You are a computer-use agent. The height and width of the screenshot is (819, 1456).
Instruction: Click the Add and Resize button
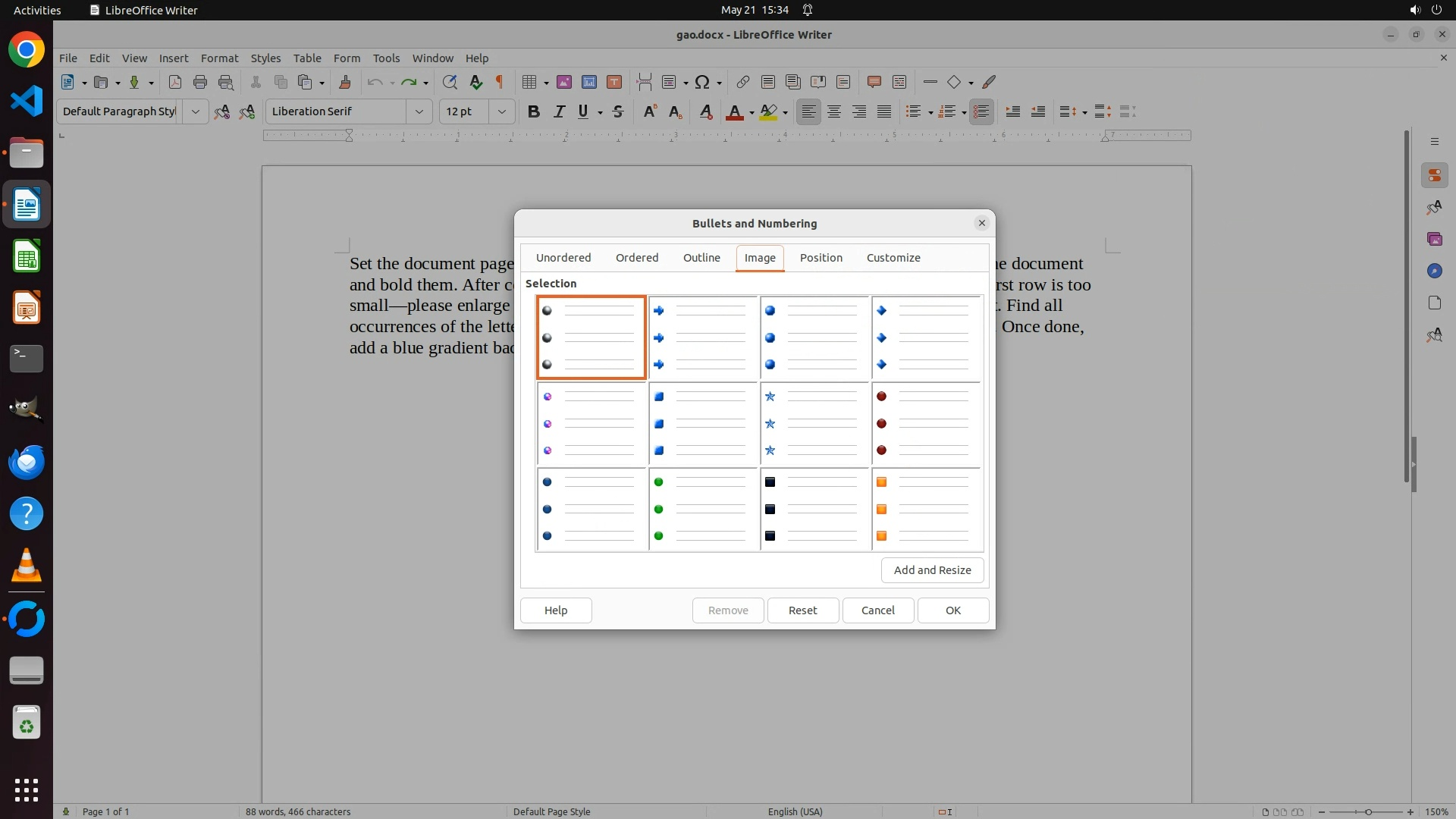click(932, 570)
